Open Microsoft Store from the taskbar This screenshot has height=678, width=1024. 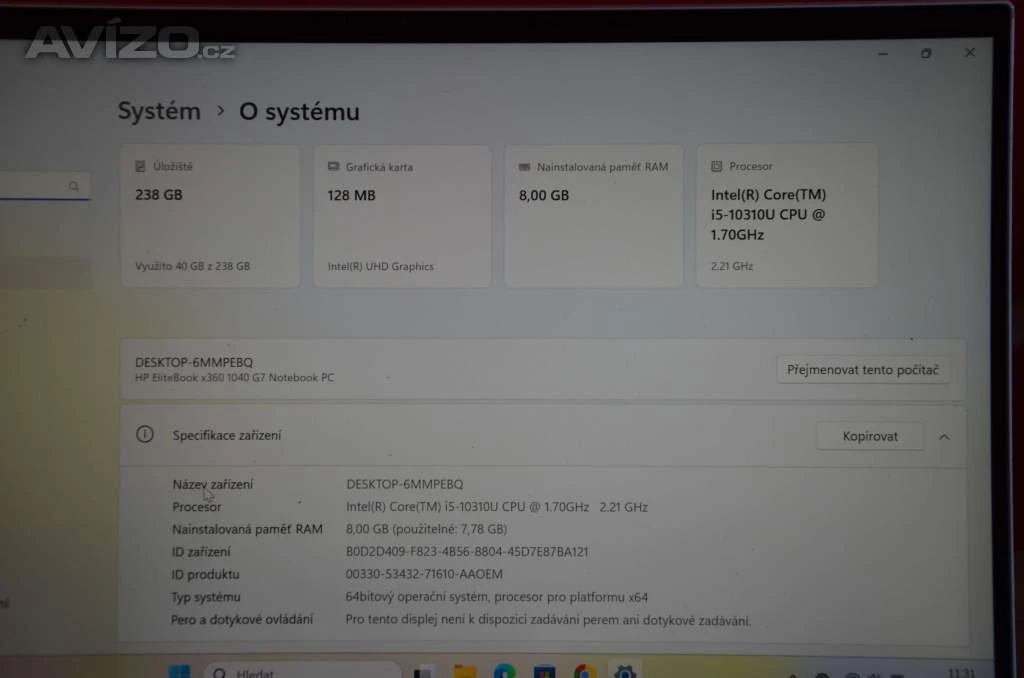[x=544, y=671]
